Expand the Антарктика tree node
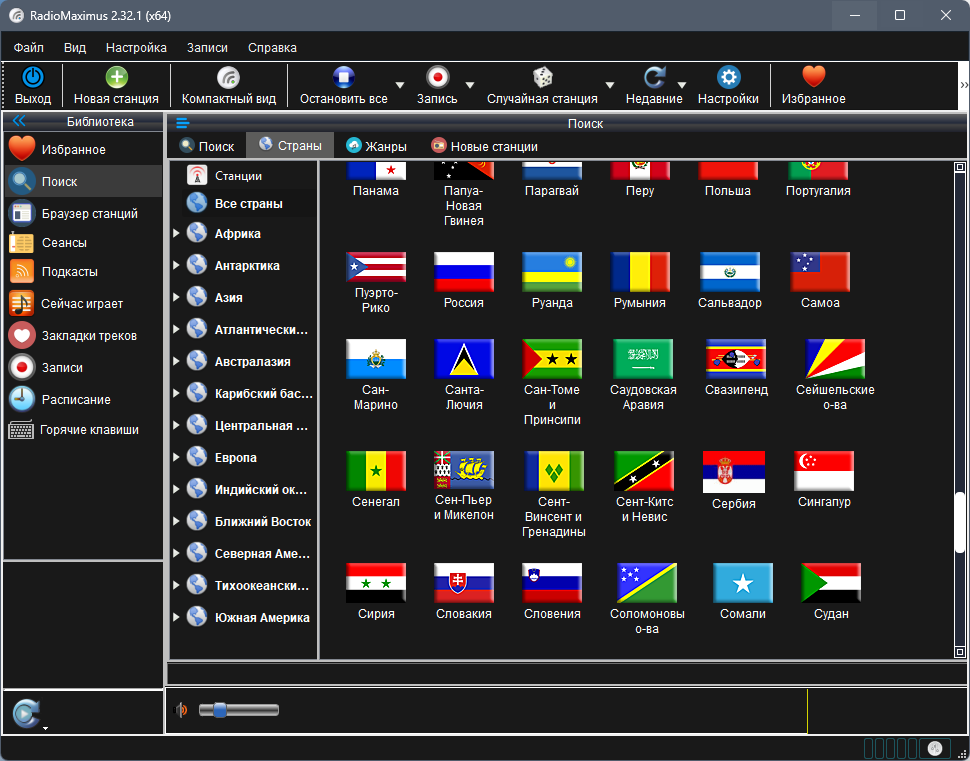 pyautogui.click(x=176, y=265)
